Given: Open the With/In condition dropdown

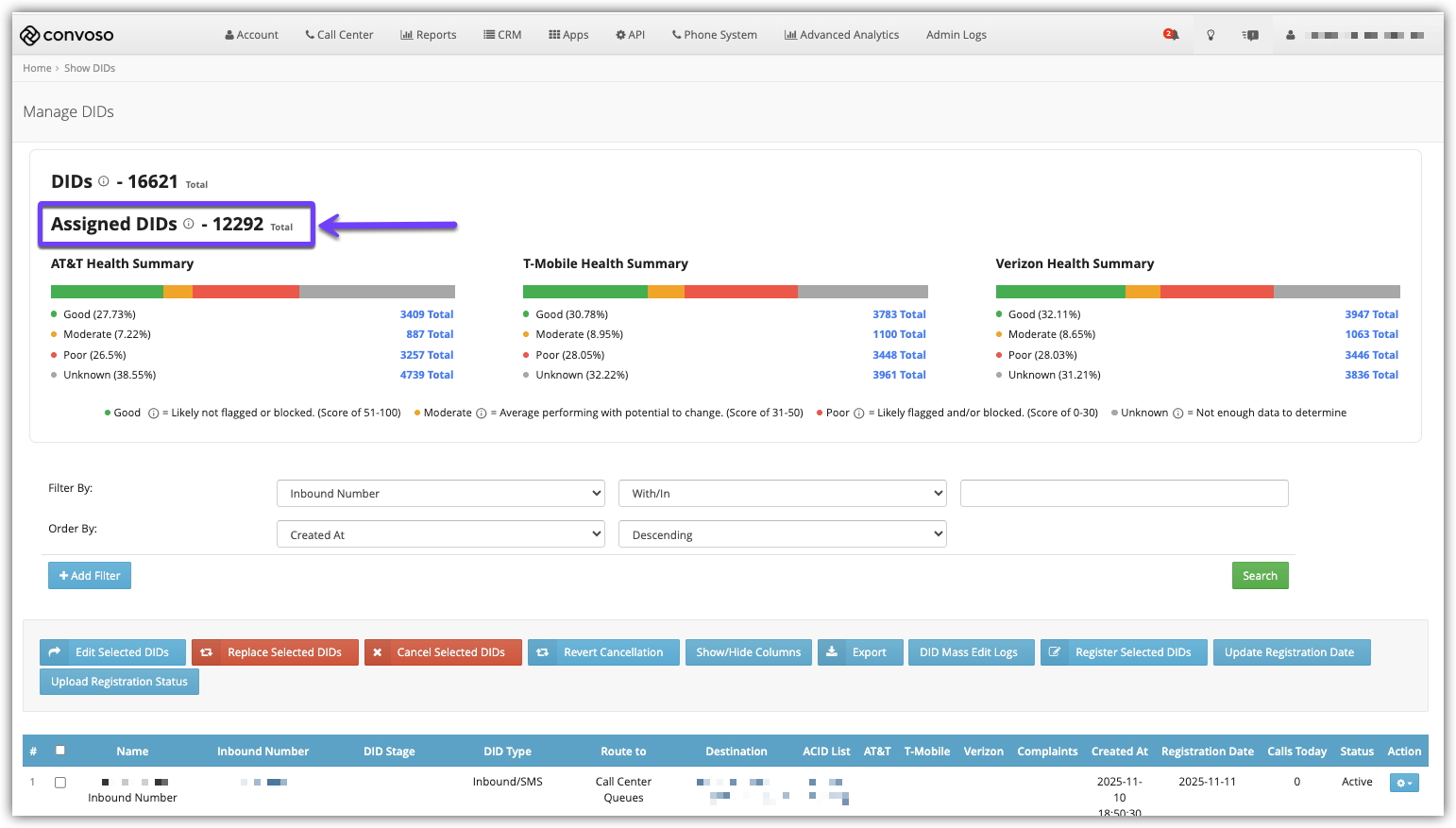Looking at the screenshot, I should click(782, 493).
